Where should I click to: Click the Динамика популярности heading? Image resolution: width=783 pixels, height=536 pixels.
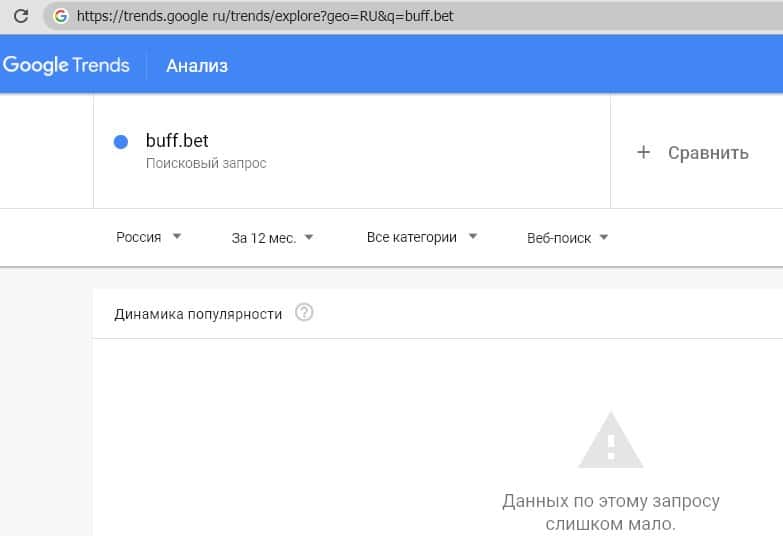[x=198, y=314]
